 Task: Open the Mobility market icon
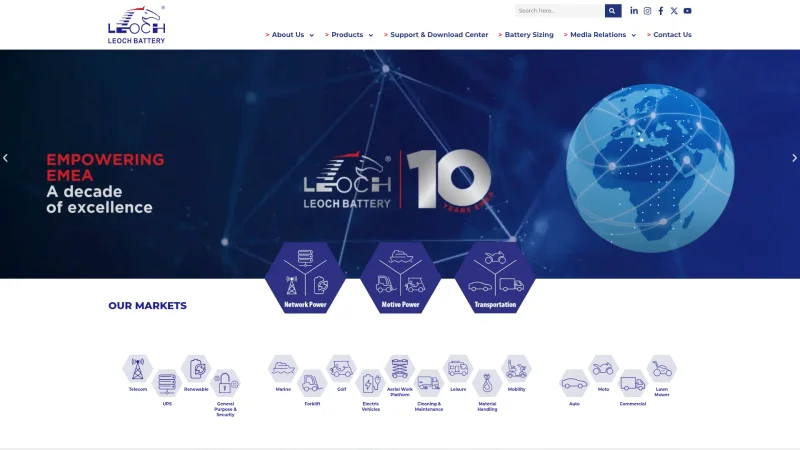(x=516, y=369)
